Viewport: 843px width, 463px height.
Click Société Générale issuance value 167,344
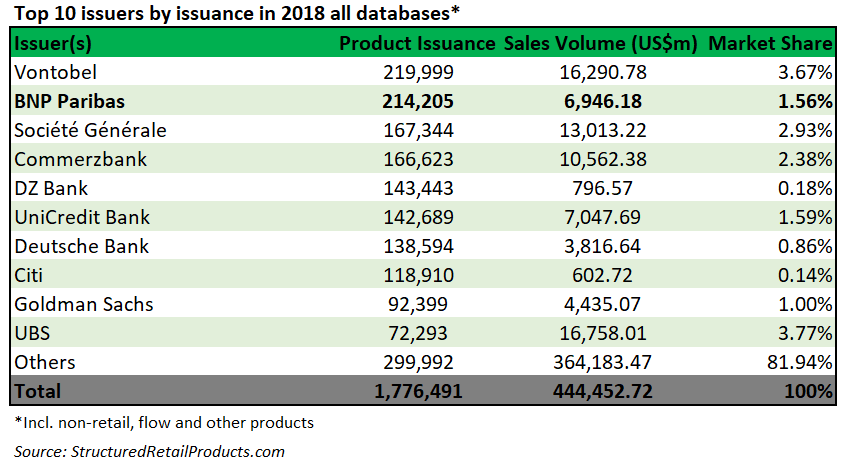[418, 131]
